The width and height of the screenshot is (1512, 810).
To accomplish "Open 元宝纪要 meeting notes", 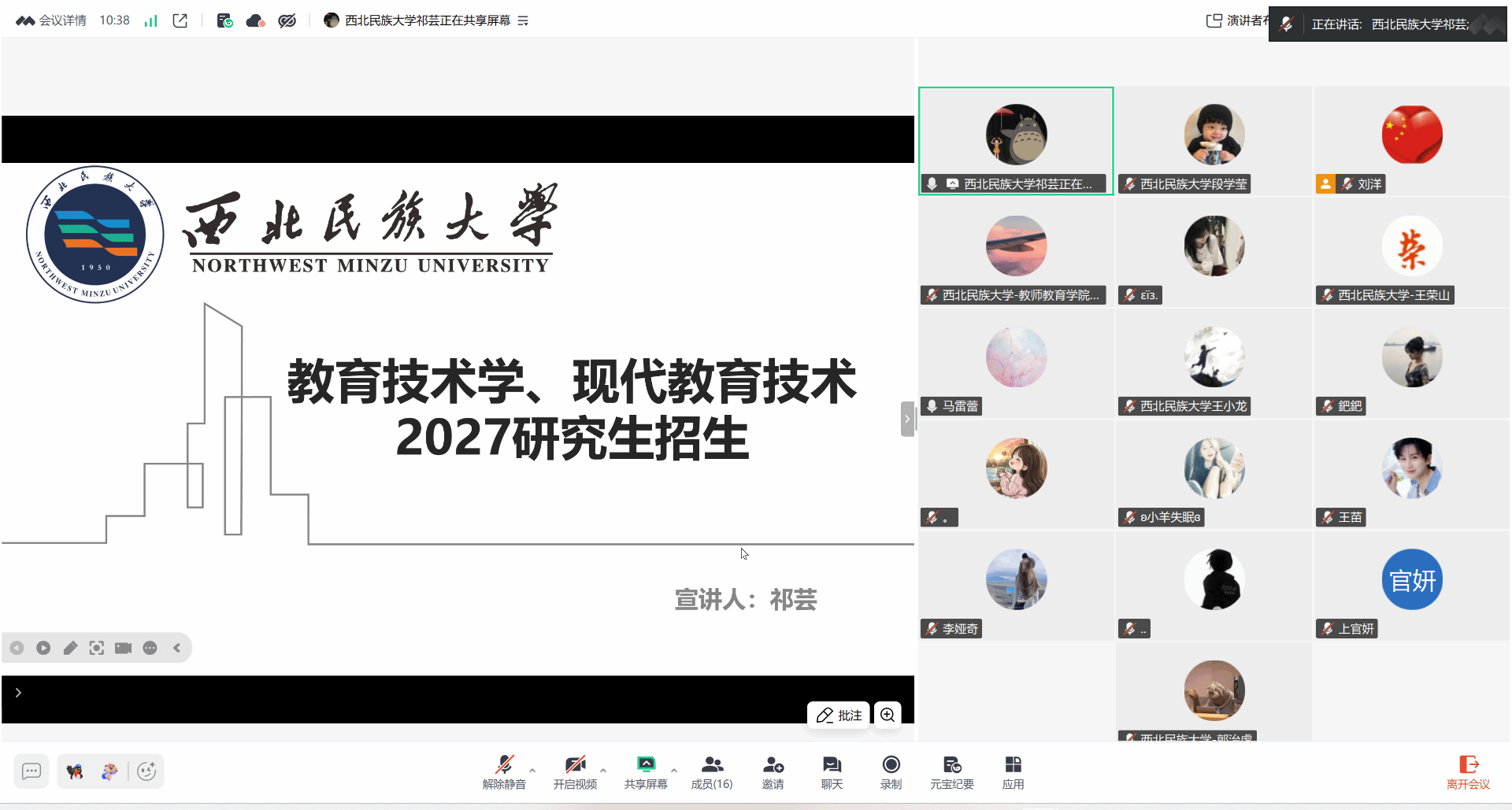I will (x=952, y=772).
